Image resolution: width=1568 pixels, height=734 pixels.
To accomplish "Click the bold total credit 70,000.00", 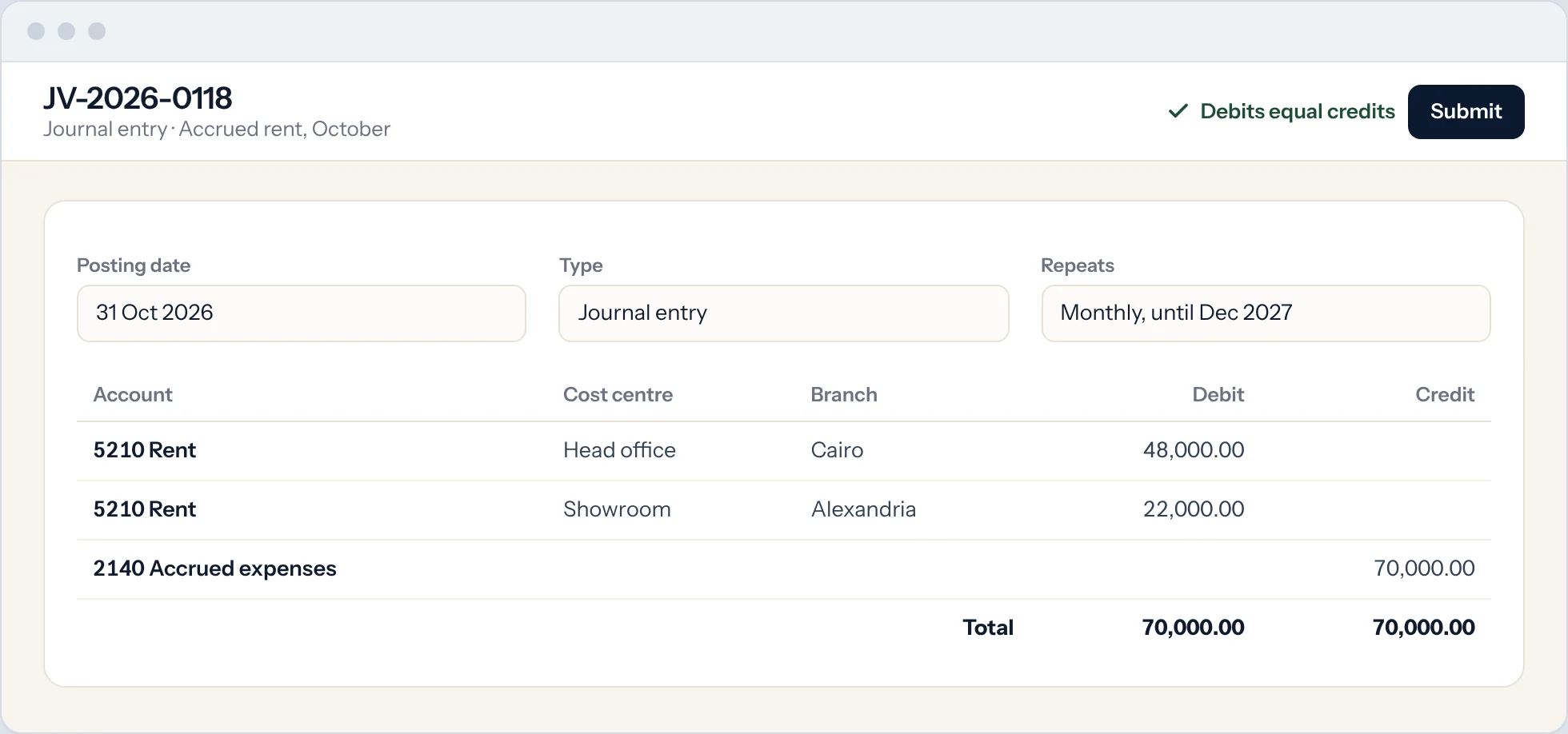I will point(1423,628).
